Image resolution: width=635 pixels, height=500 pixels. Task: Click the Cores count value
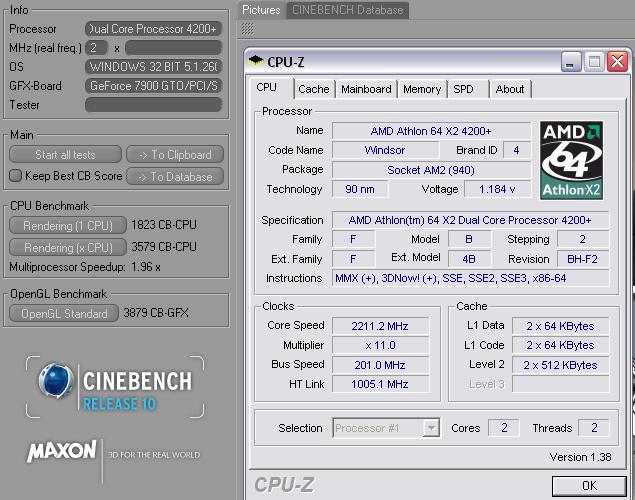[x=504, y=428]
